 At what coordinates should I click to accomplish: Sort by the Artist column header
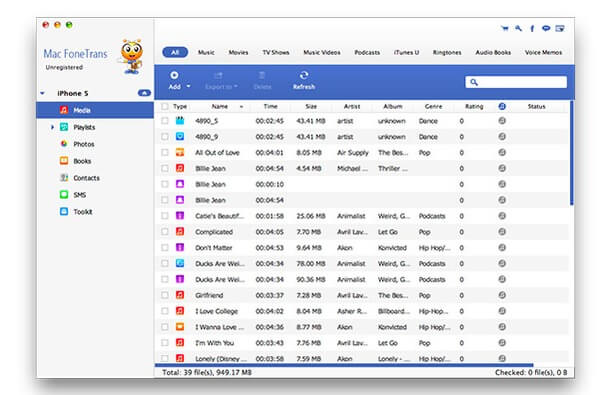tap(352, 106)
